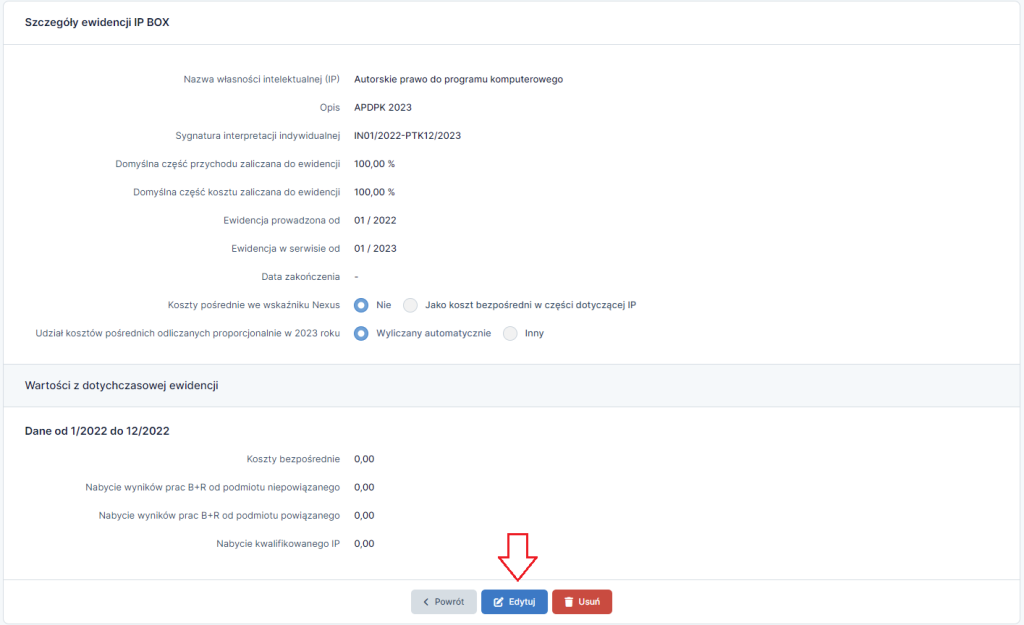Click the Usuń button
Viewport: 1024px width, 625px height.
coord(581,601)
